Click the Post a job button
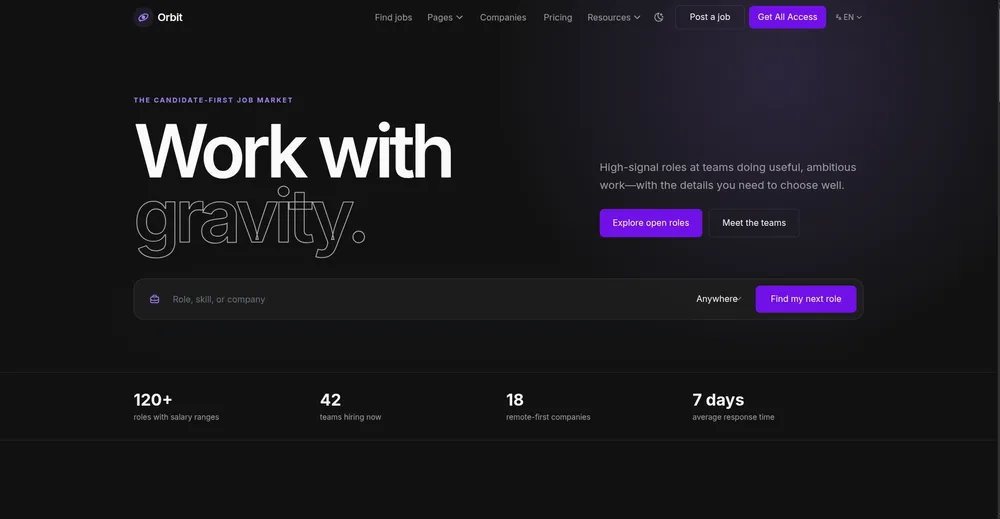 [x=710, y=17]
